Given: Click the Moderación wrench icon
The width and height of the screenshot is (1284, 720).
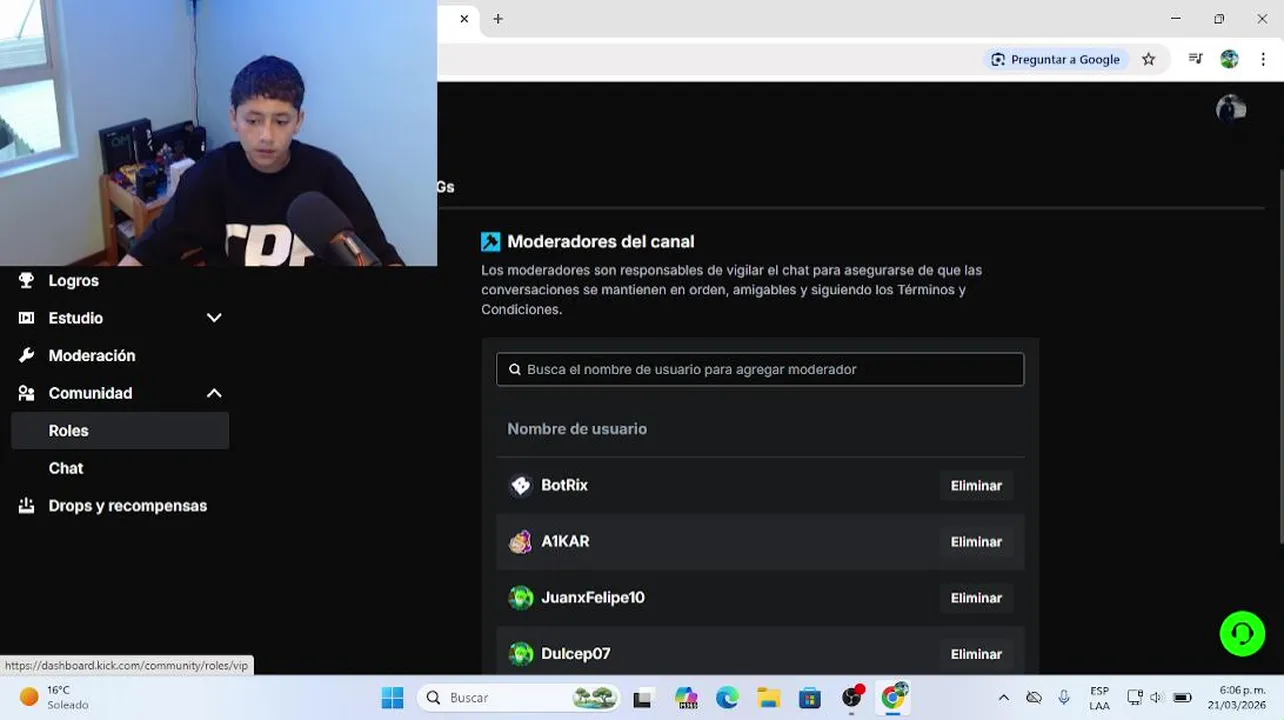Looking at the screenshot, I should click(27, 356).
